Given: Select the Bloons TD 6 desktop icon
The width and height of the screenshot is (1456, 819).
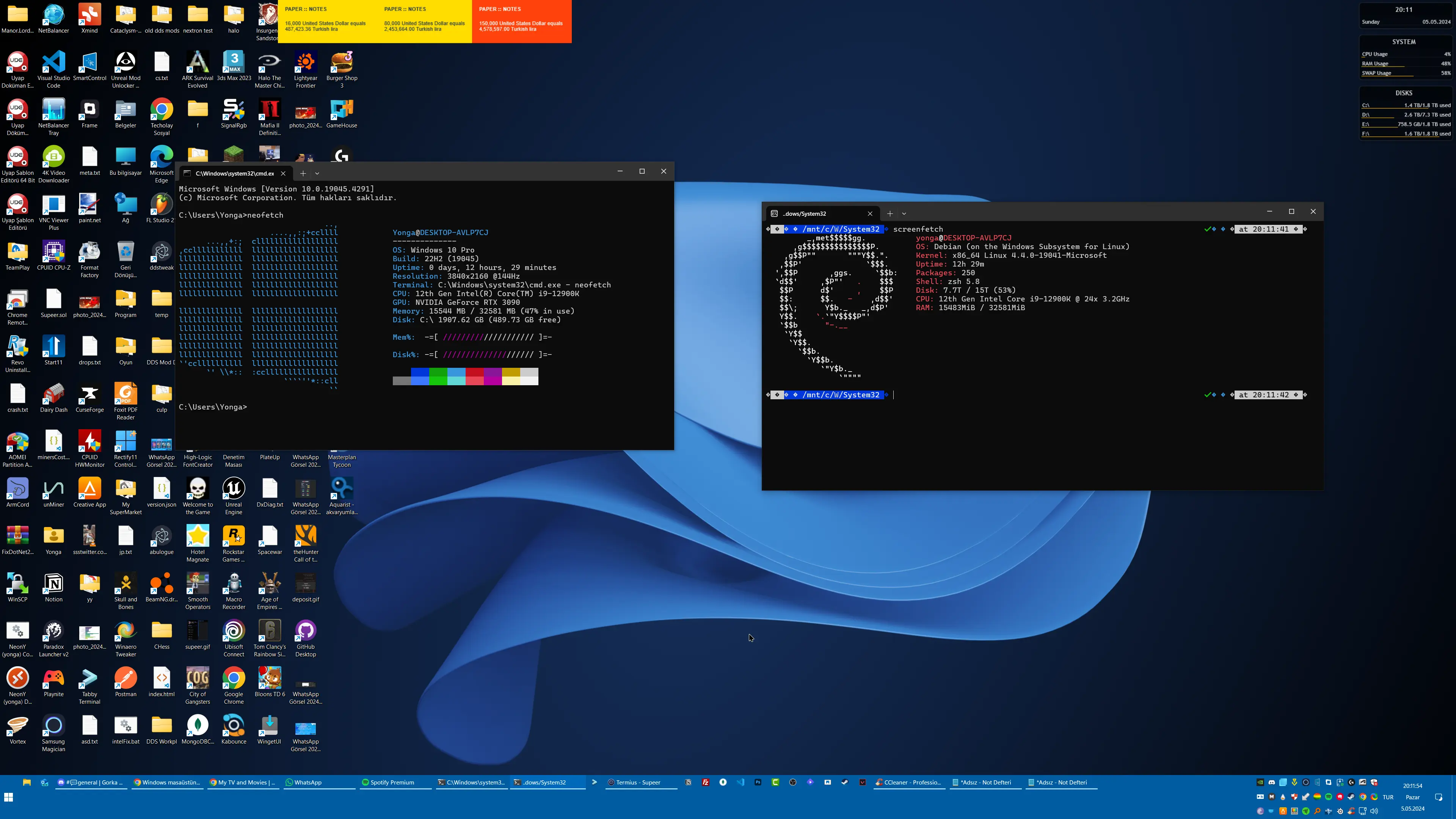Looking at the screenshot, I should pos(270,682).
